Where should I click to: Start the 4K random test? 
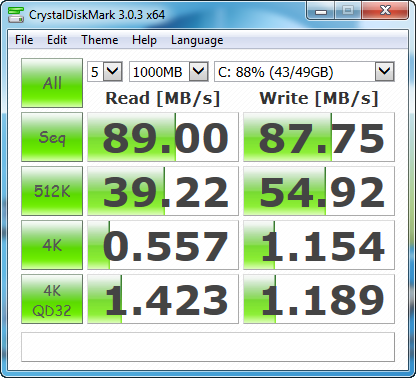(x=52, y=245)
